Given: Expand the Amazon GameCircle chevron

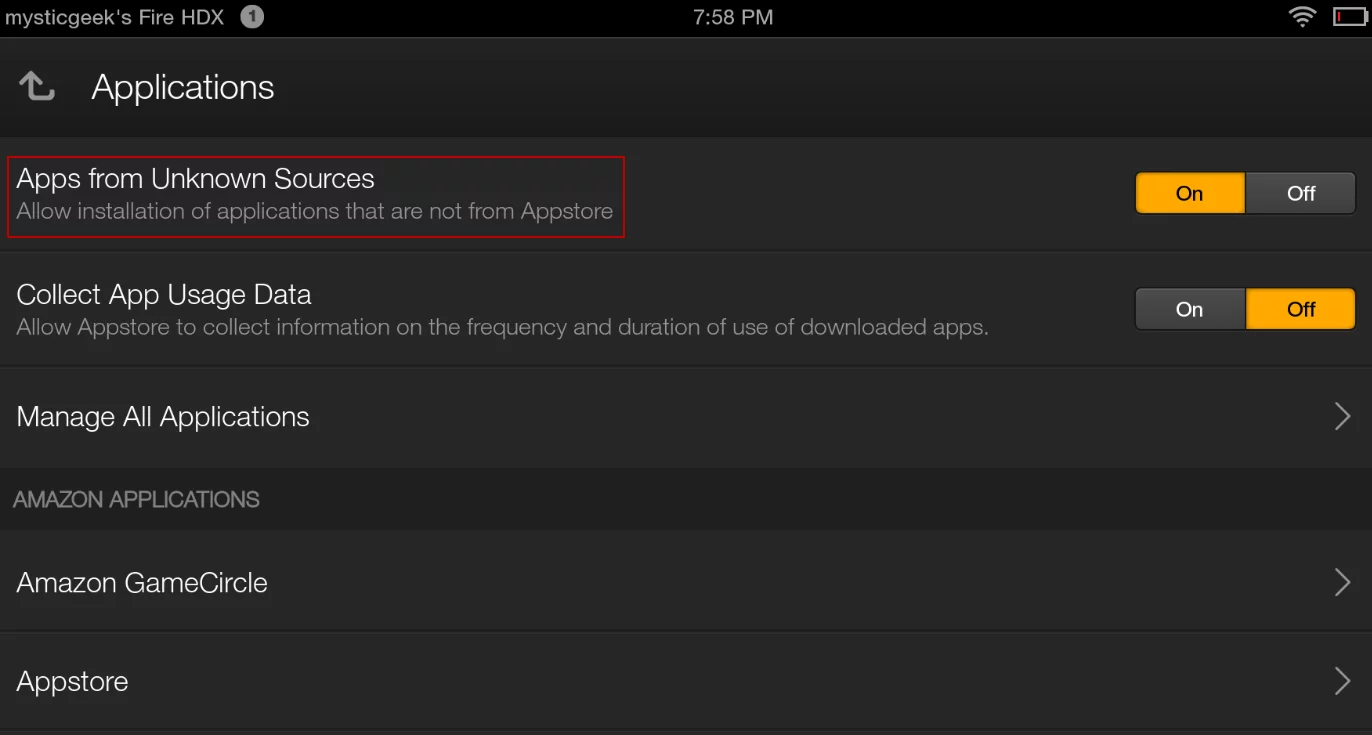Looking at the screenshot, I should tap(1343, 582).
